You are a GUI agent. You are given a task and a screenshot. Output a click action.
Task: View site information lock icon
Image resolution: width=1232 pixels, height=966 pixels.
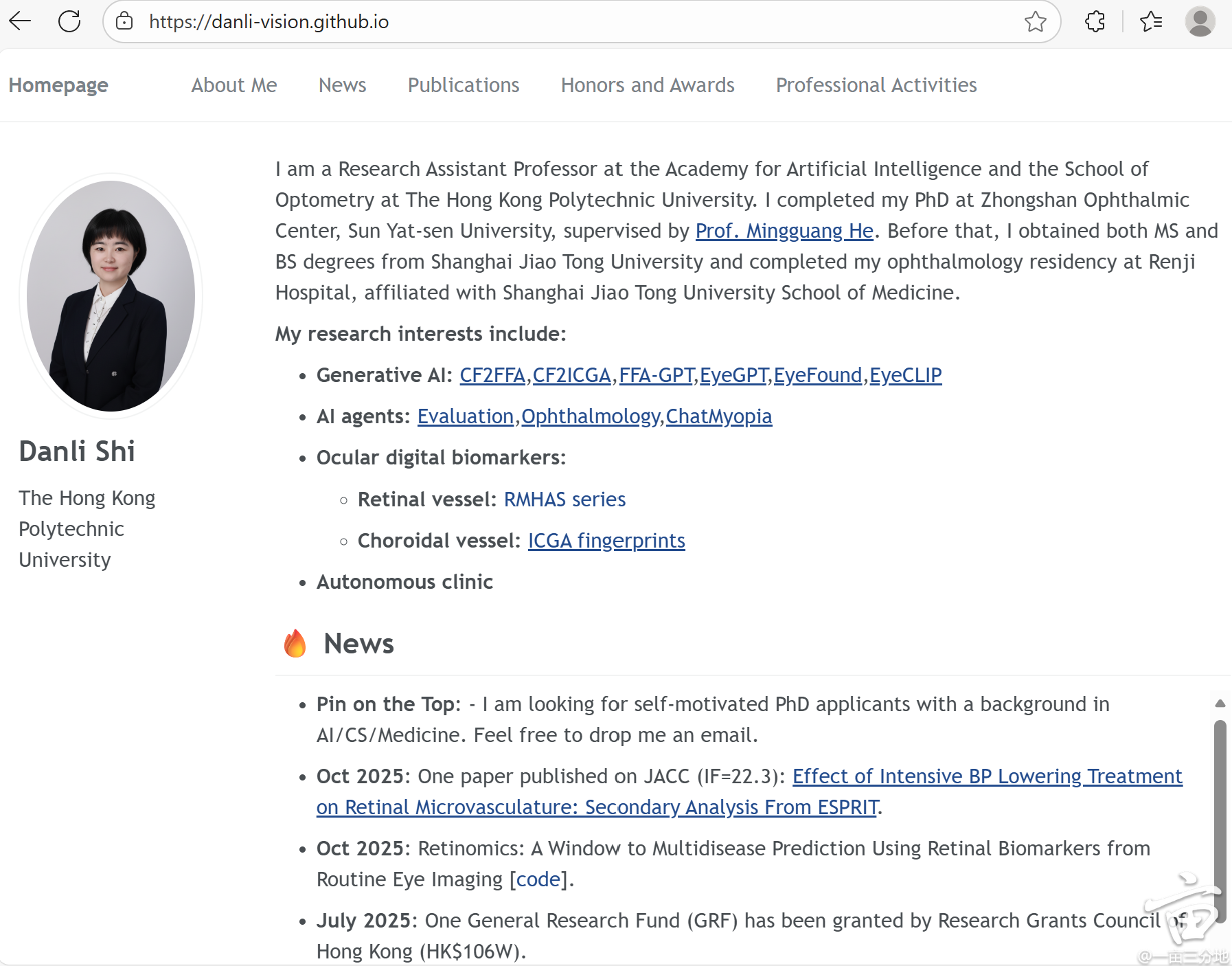(124, 21)
